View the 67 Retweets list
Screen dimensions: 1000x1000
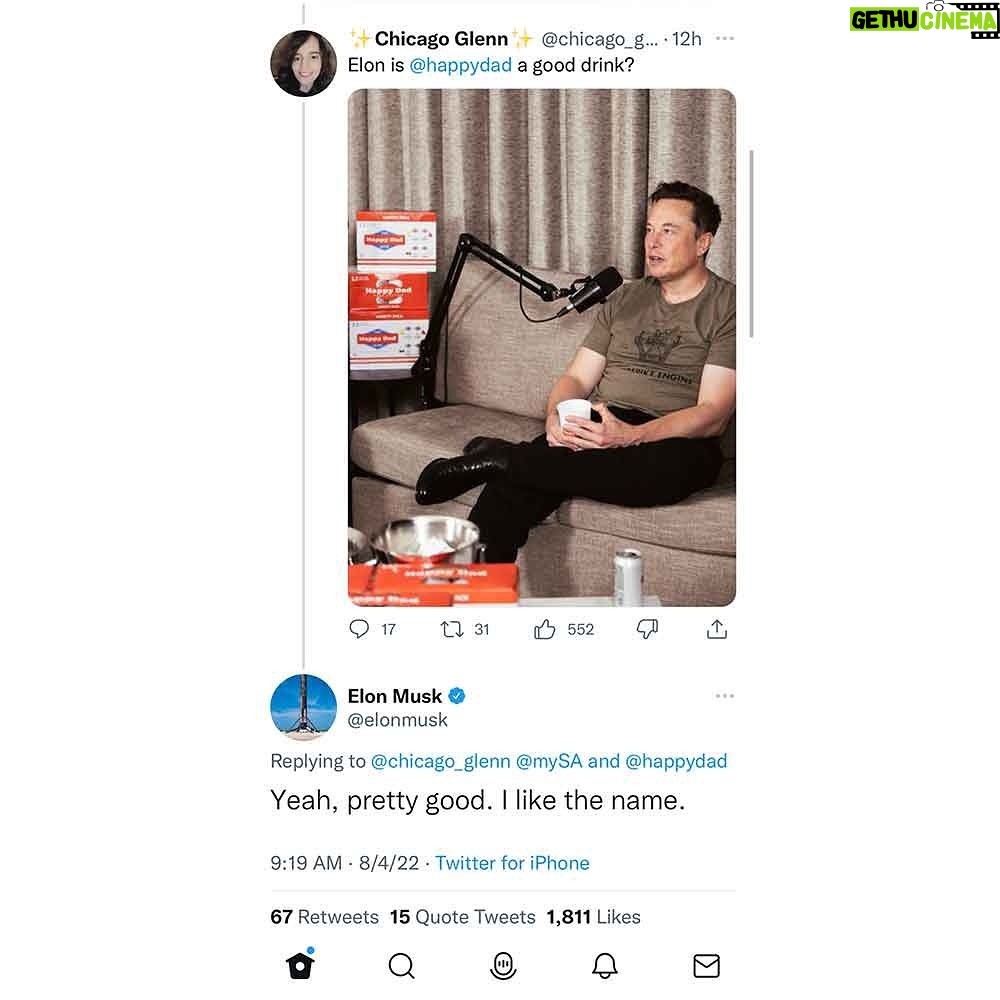click(324, 916)
